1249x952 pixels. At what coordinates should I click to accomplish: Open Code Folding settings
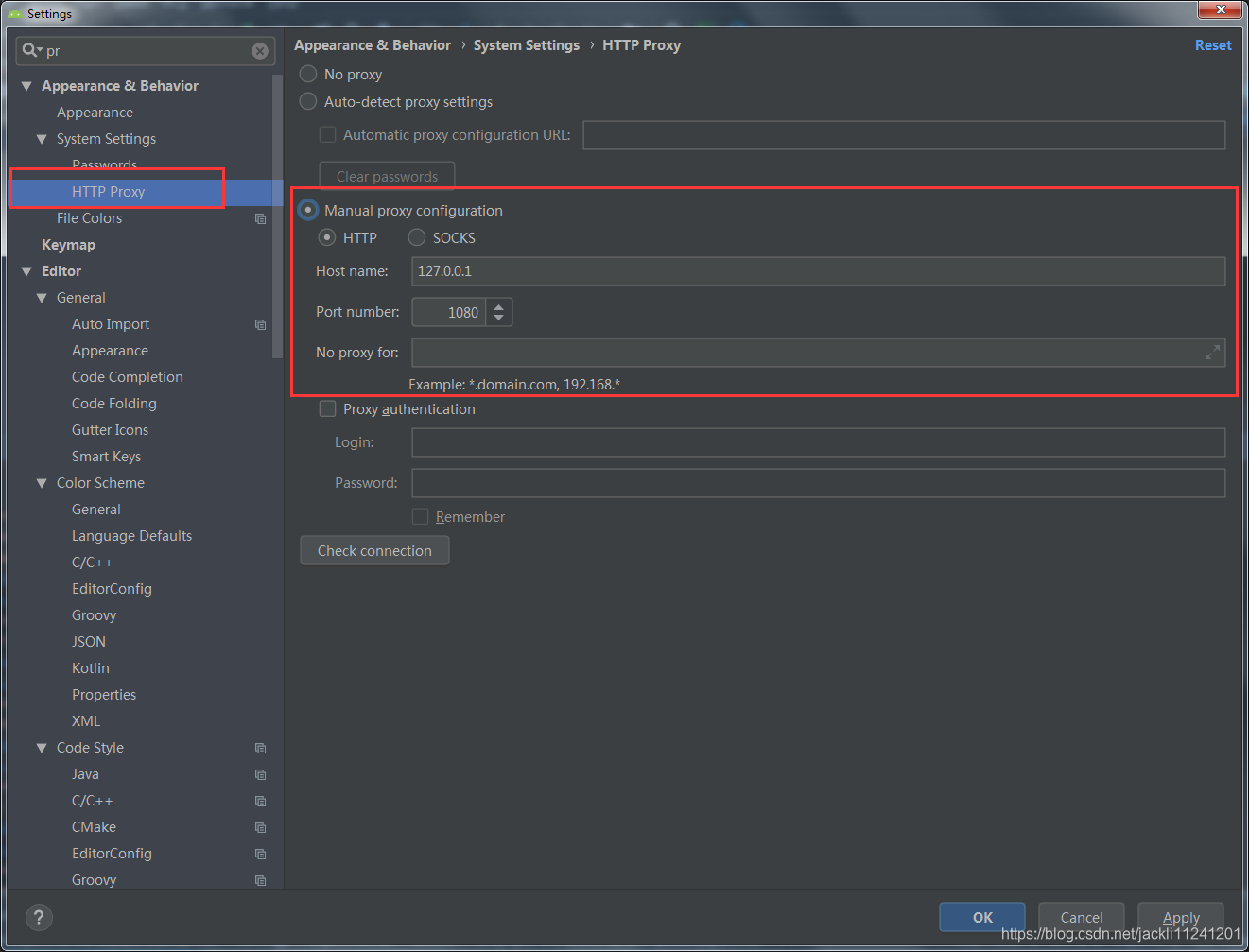pos(114,404)
